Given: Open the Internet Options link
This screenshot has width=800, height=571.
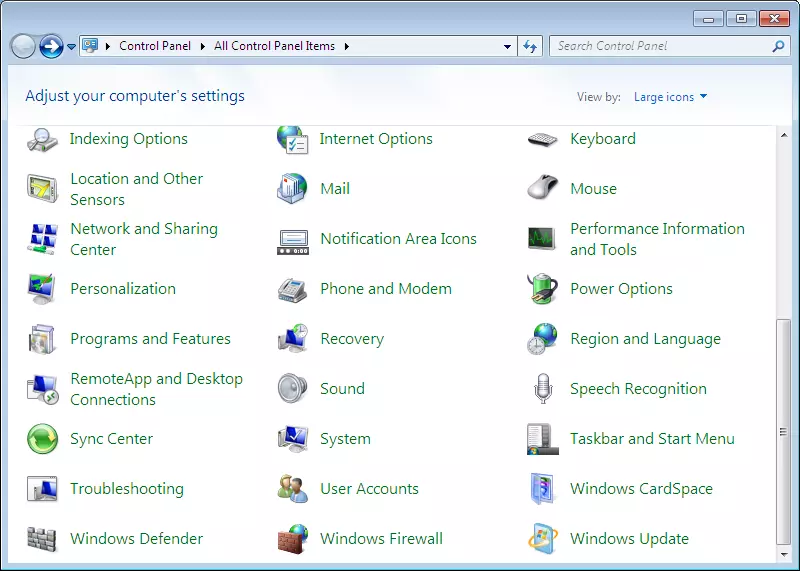Looking at the screenshot, I should [376, 139].
